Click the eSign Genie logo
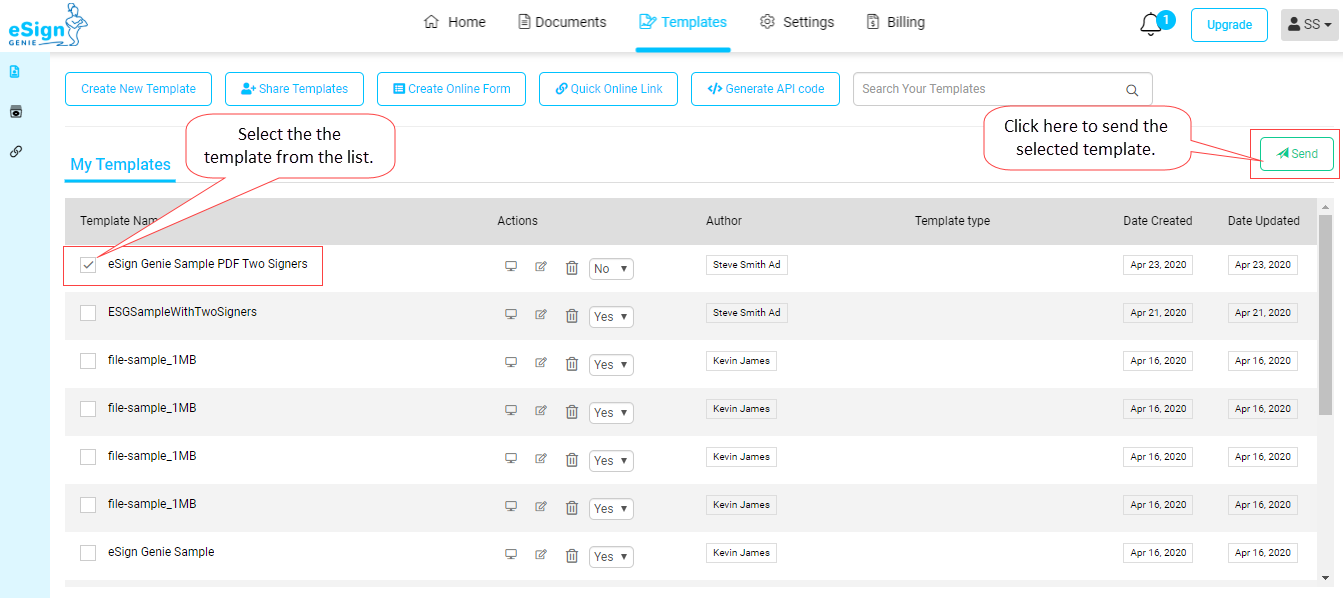This screenshot has width=1343, height=598. point(48,26)
